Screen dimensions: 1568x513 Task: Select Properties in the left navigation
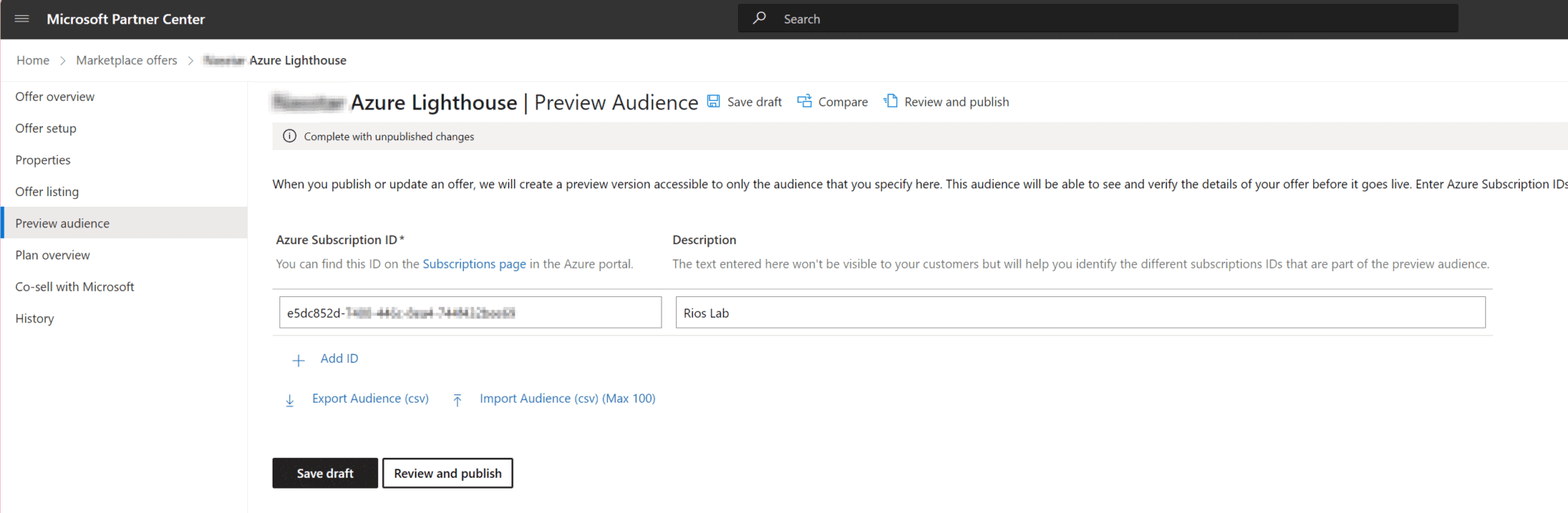pos(43,160)
